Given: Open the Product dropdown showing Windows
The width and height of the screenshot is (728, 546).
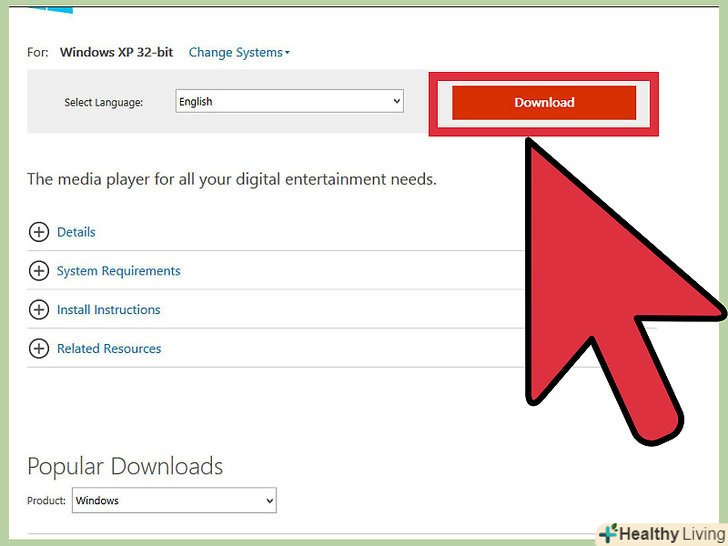Looking at the screenshot, I should coord(174,500).
